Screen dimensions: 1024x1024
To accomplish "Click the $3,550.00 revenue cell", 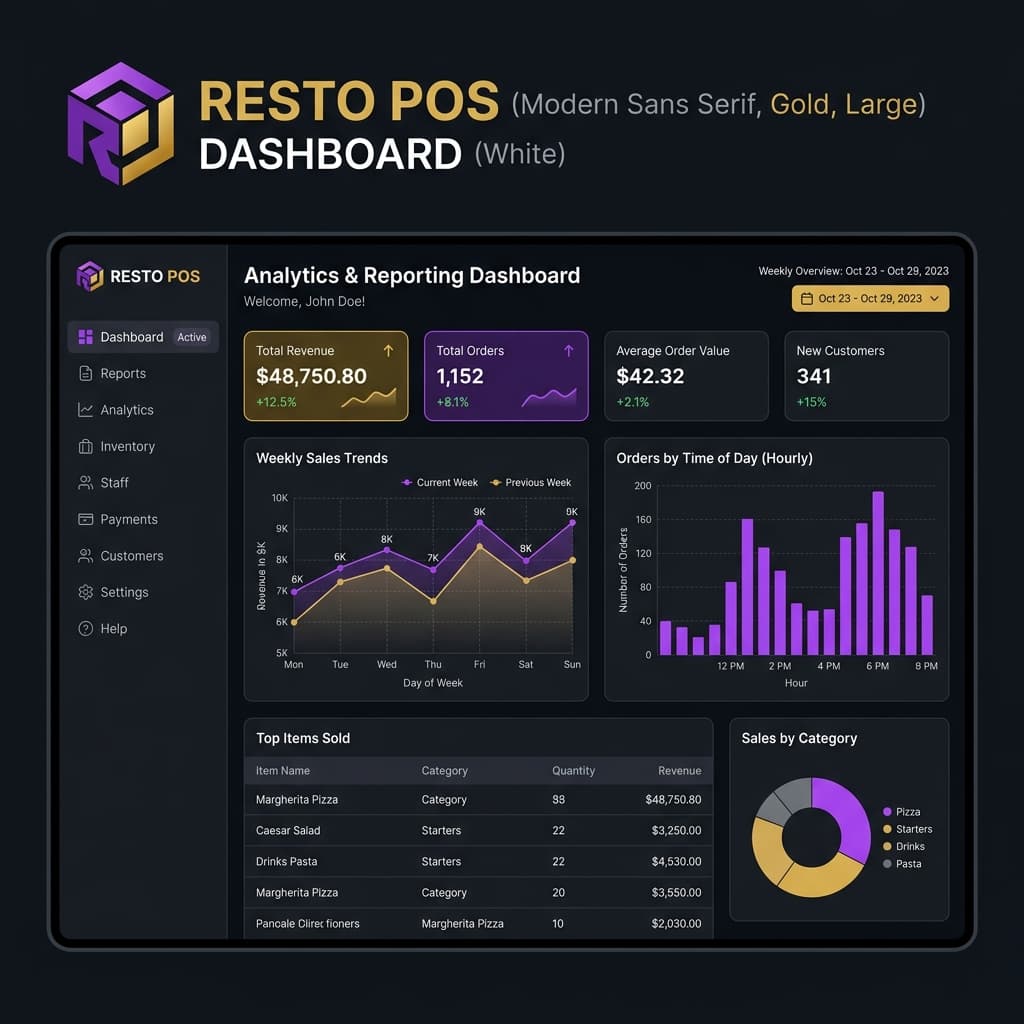I will (x=677, y=893).
